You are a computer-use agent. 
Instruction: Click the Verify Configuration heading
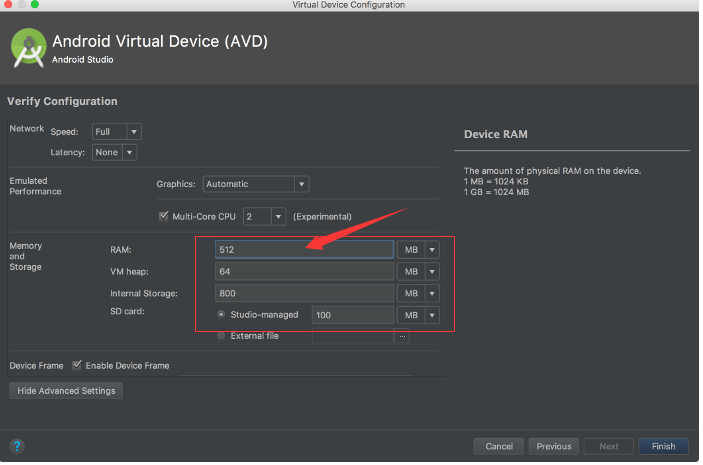[x=62, y=101]
